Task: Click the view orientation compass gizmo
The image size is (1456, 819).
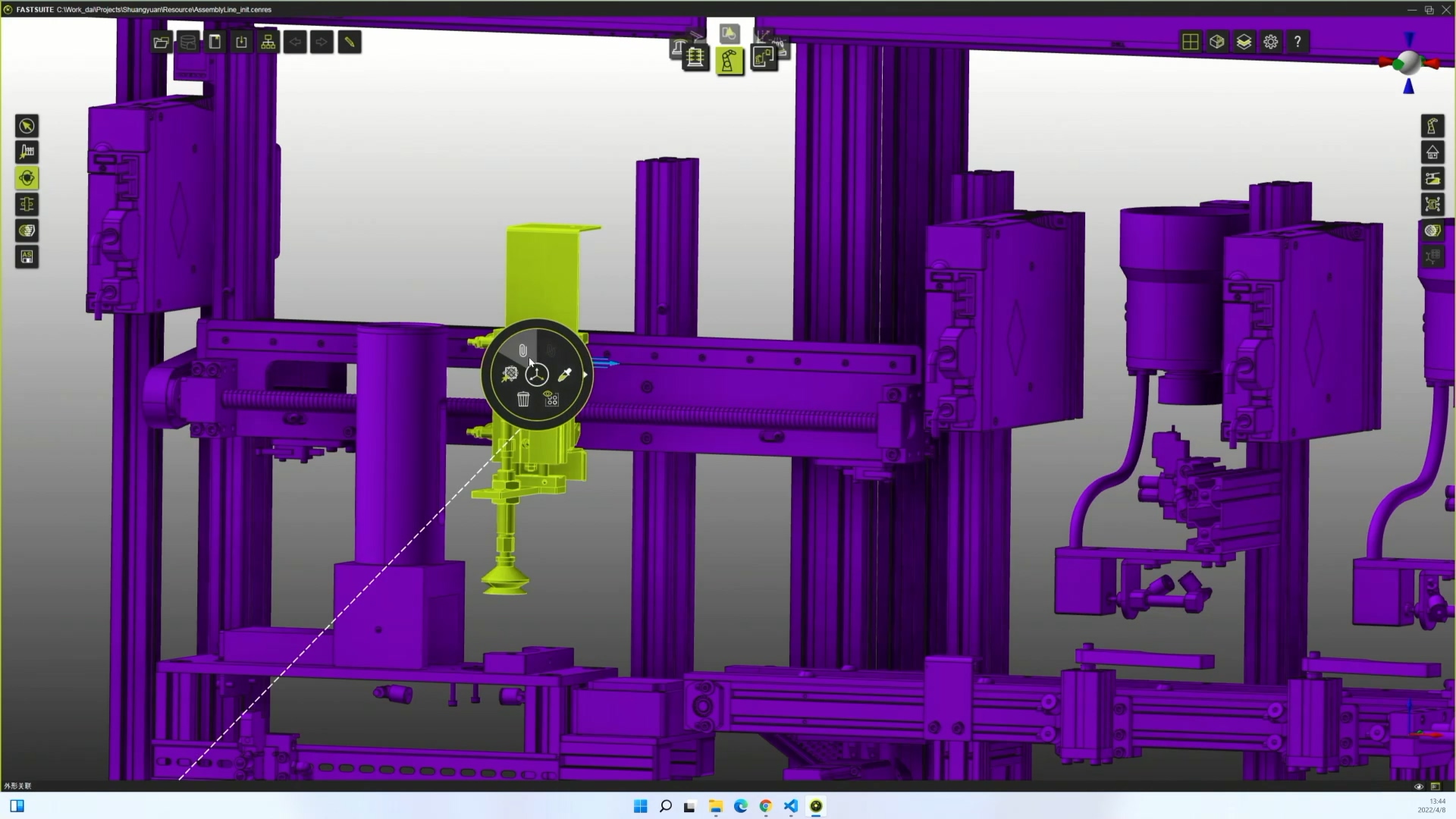Action: click(1408, 64)
